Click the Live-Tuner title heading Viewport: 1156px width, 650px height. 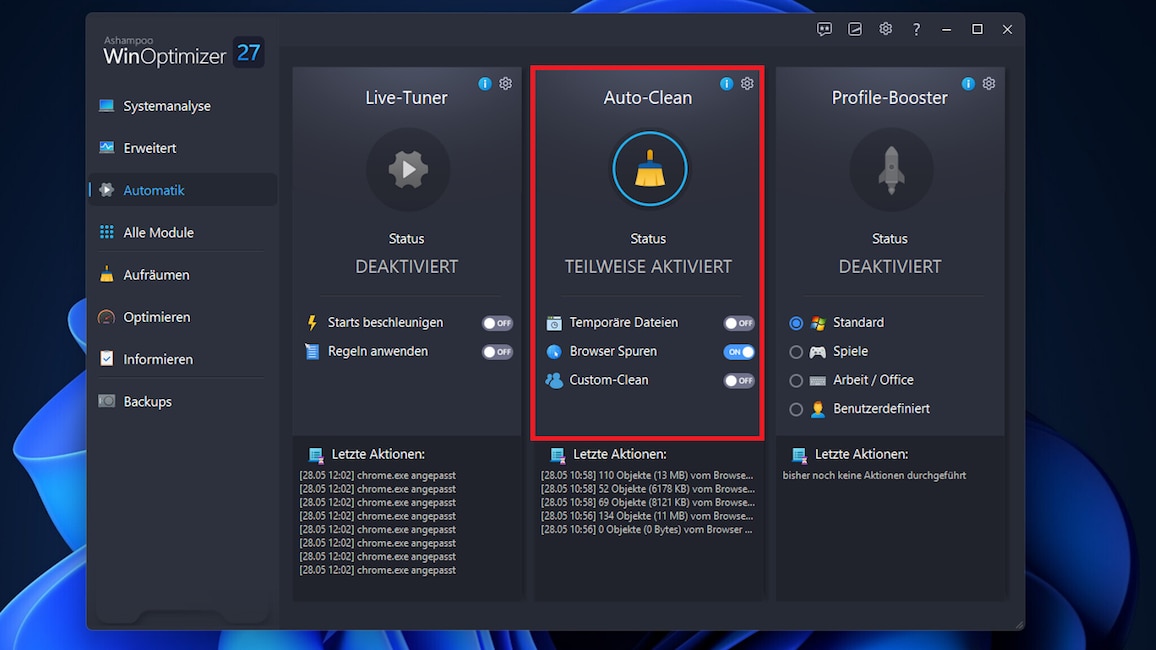(x=406, y=97)
